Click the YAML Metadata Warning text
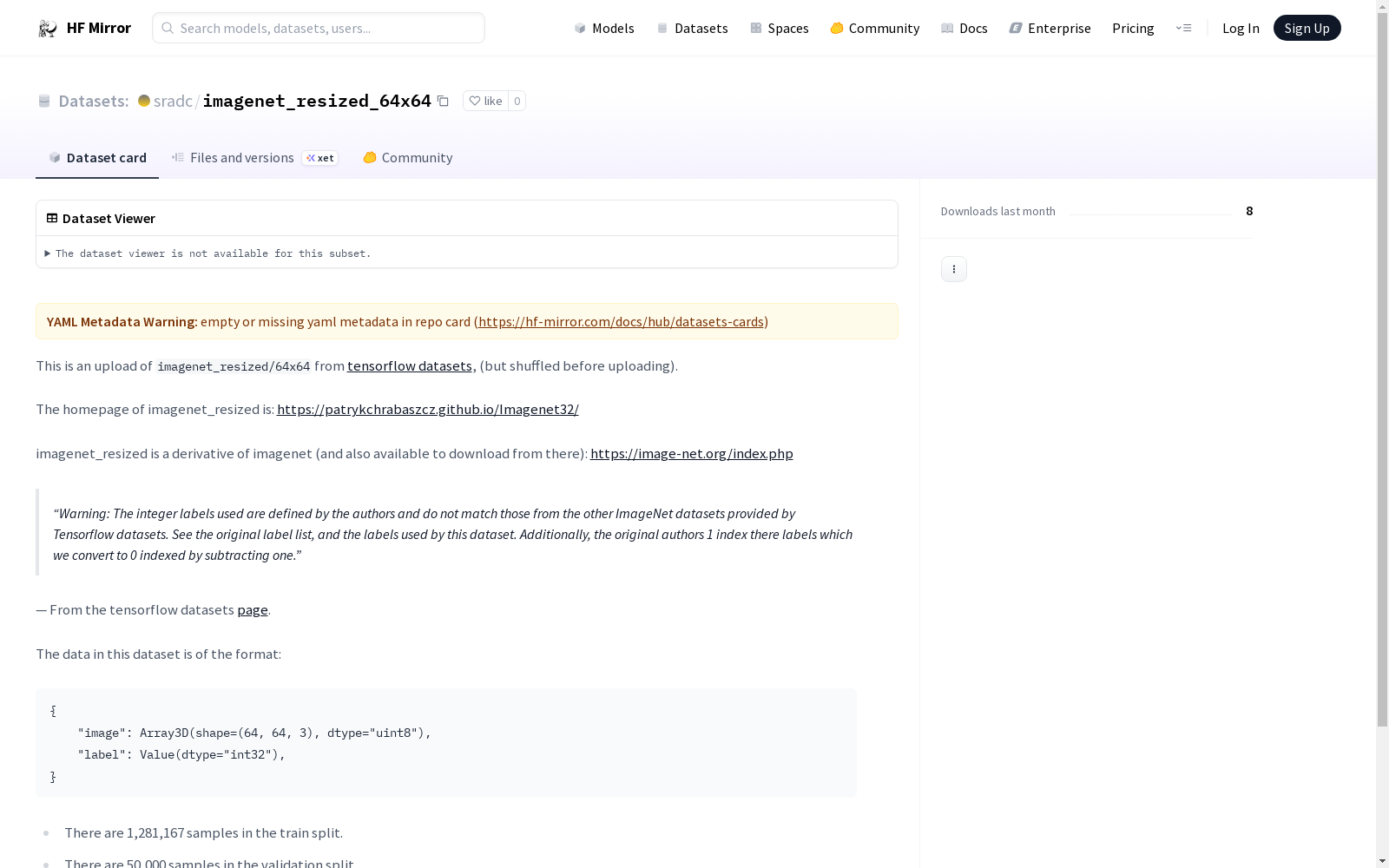This screenshot has height=868, width=1389. [x=122, y=321]
